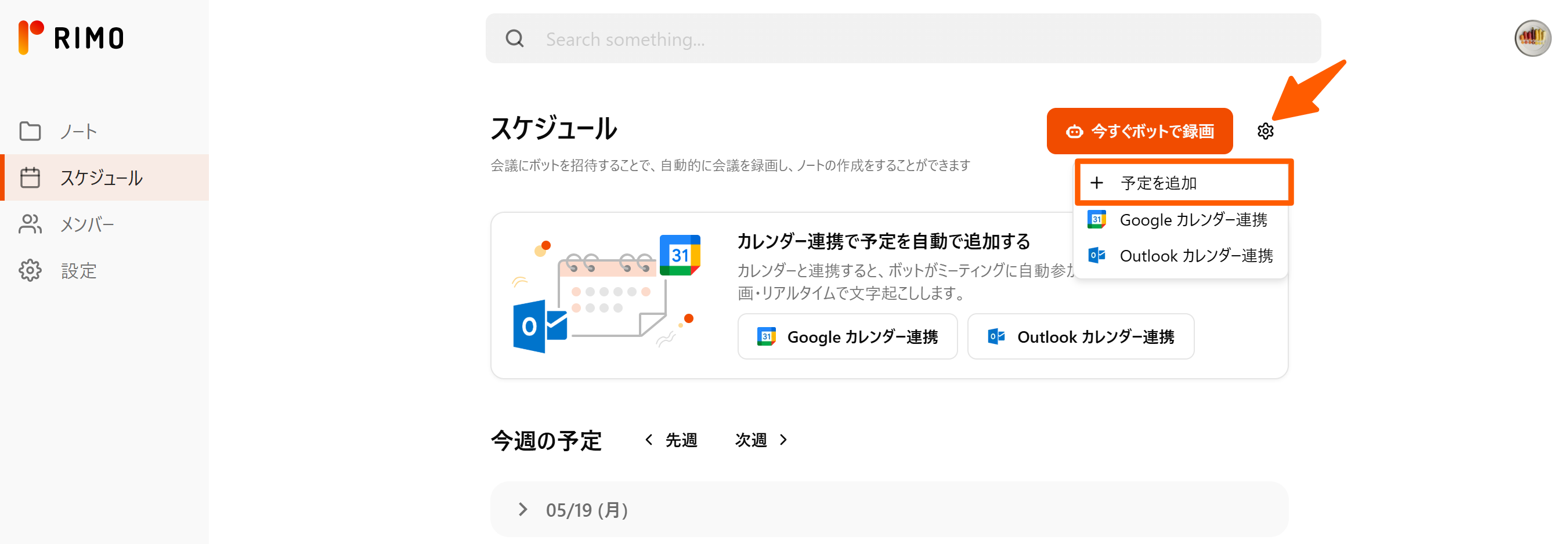Click the RIMO logo

click(x=71, y=38)
